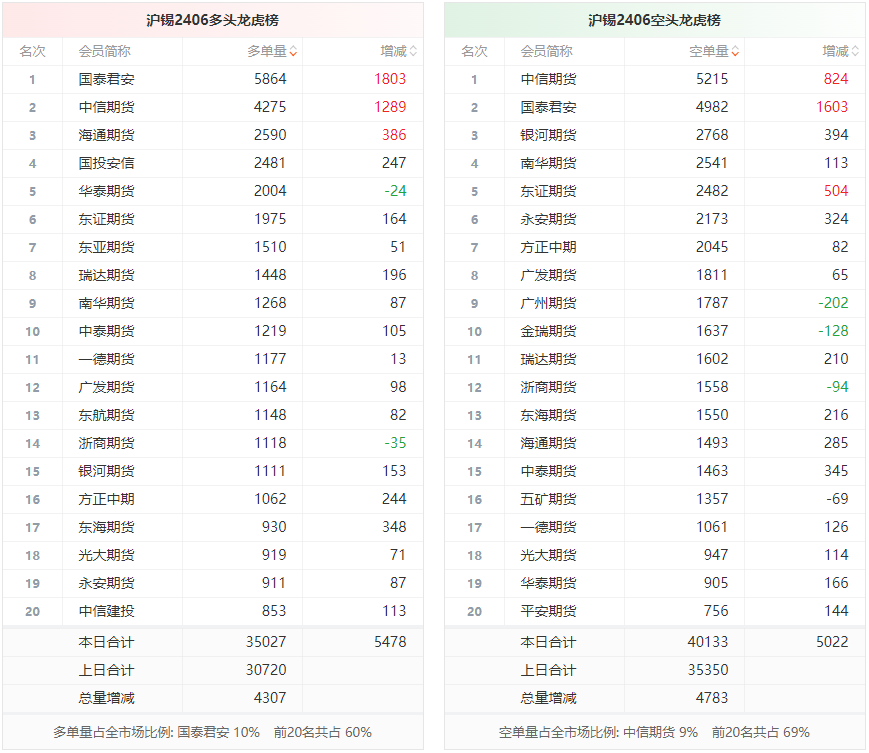Click green change value -202
Viewport: 869px width, 753px height.
coord(833,303)
